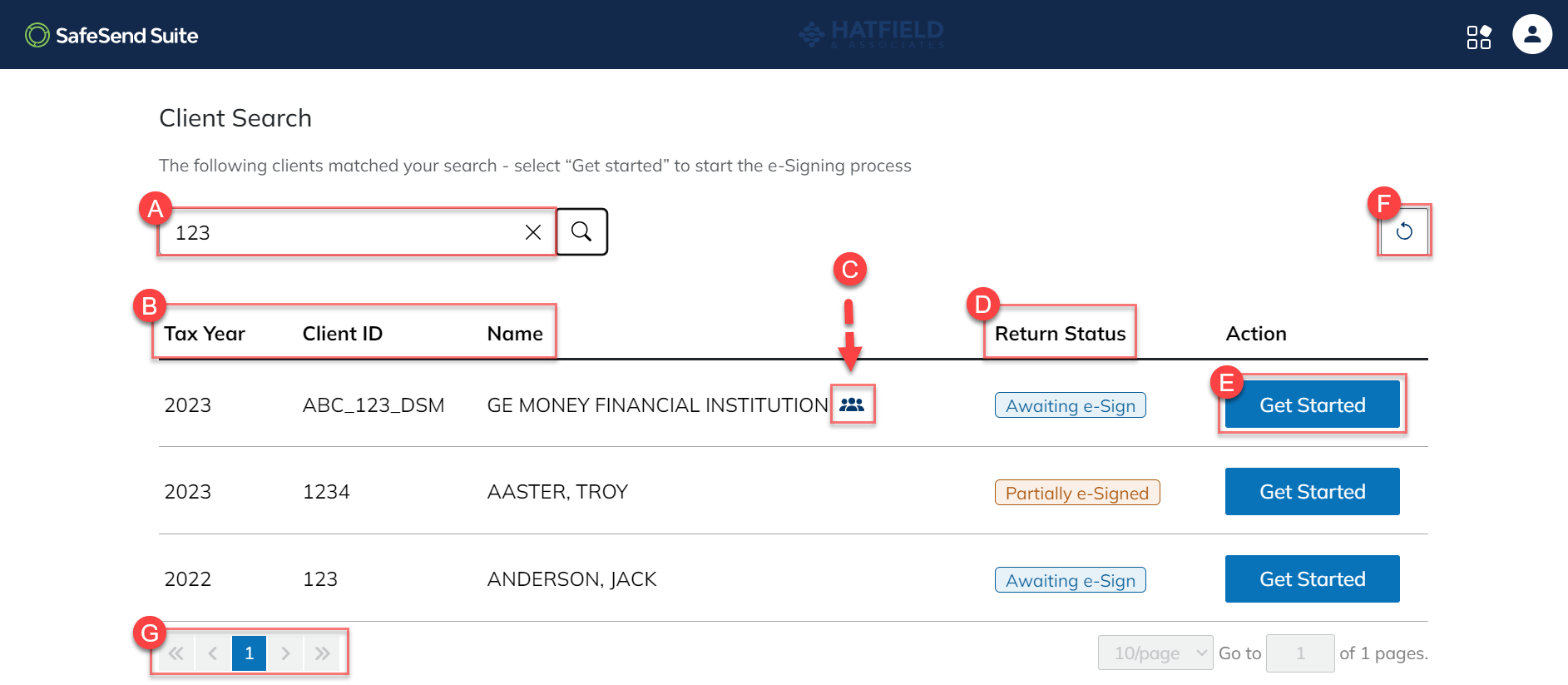The image size is (1568, 685).
Task: Click the Awaiting e-Sign badge for ANDERSON, JACK
Action: tap(1070, 579)
